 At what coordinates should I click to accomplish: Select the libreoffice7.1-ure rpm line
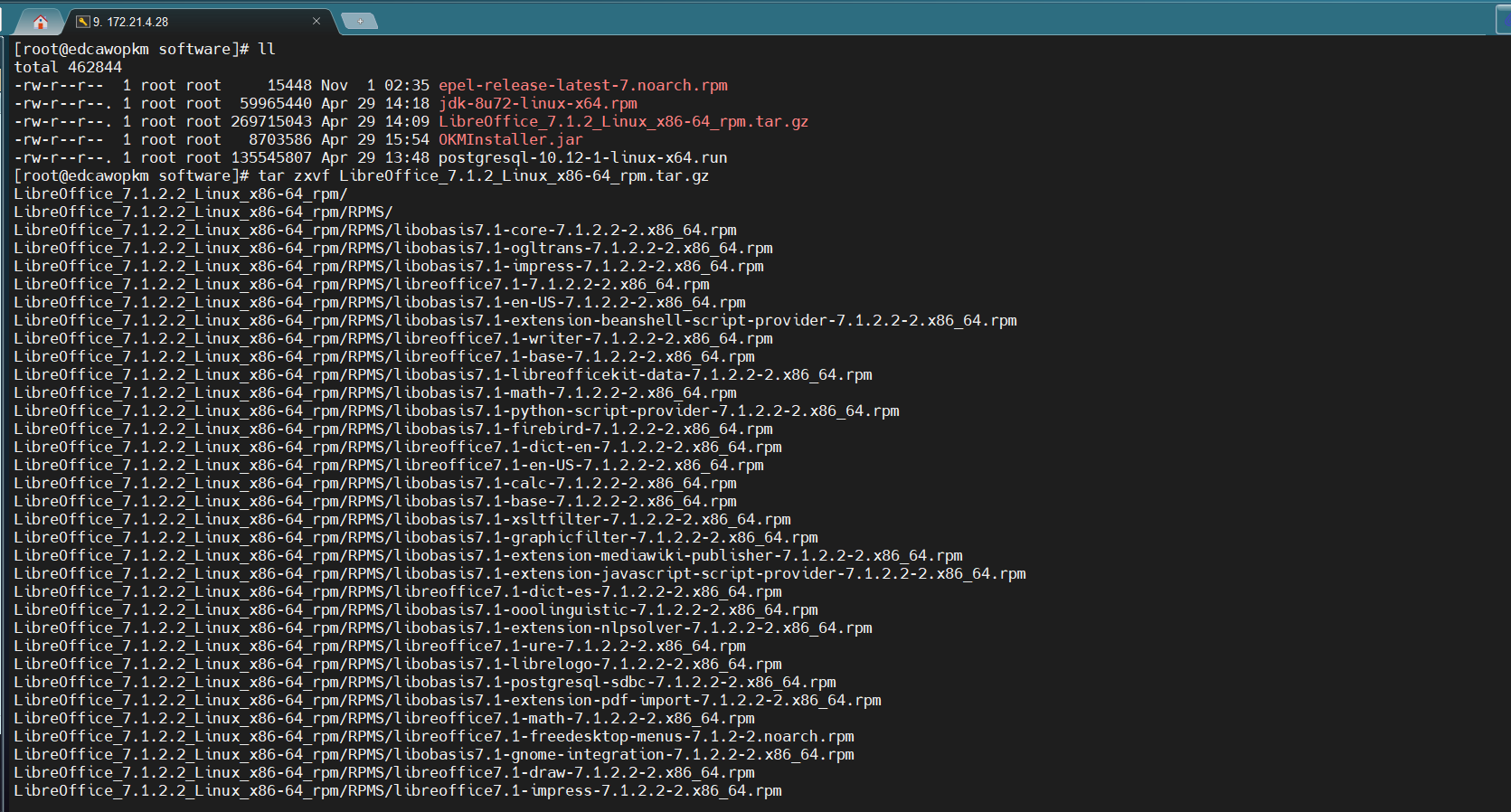pyautogui.click(x=380, y=646)
